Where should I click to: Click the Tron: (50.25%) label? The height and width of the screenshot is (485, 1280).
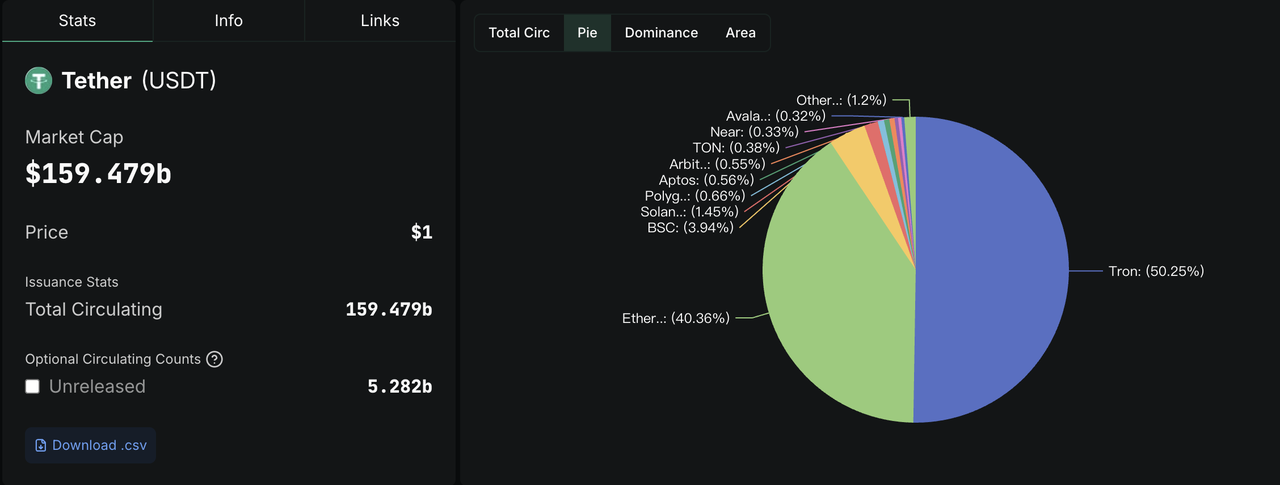(x=1156, y=271)
